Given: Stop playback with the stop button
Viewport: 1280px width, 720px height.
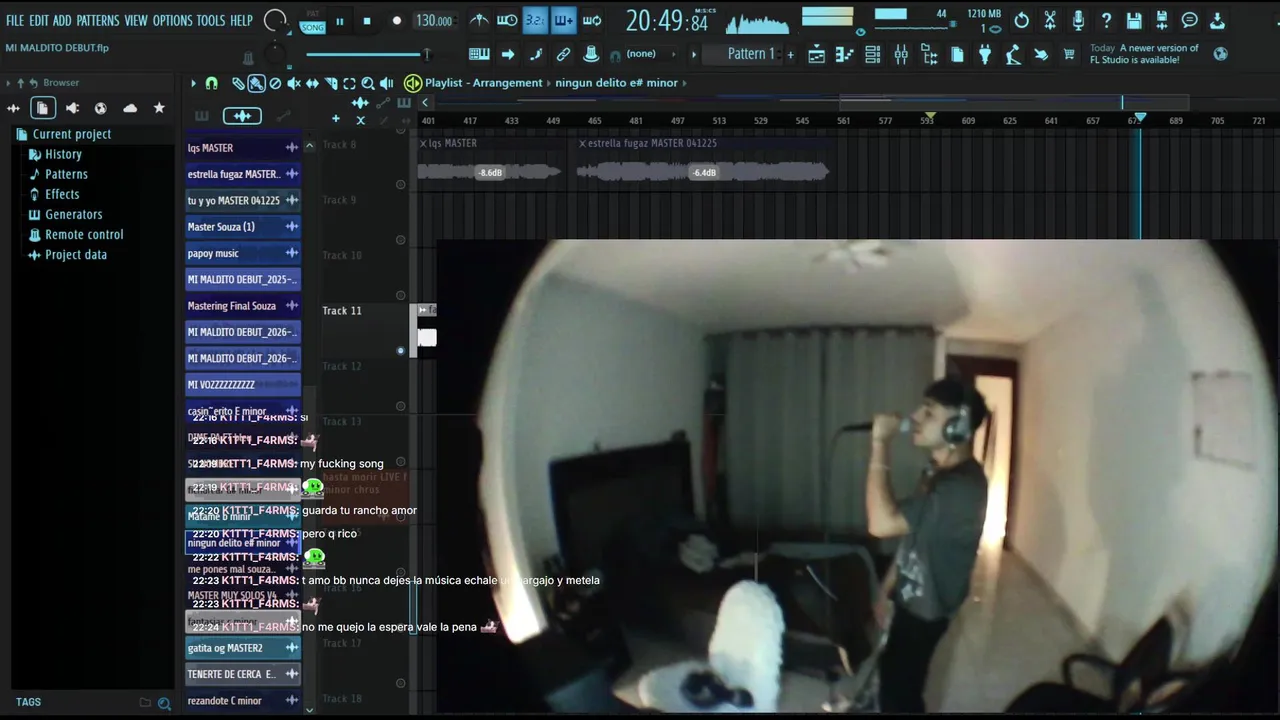Looking at the screenshot, I should (367, 21).
